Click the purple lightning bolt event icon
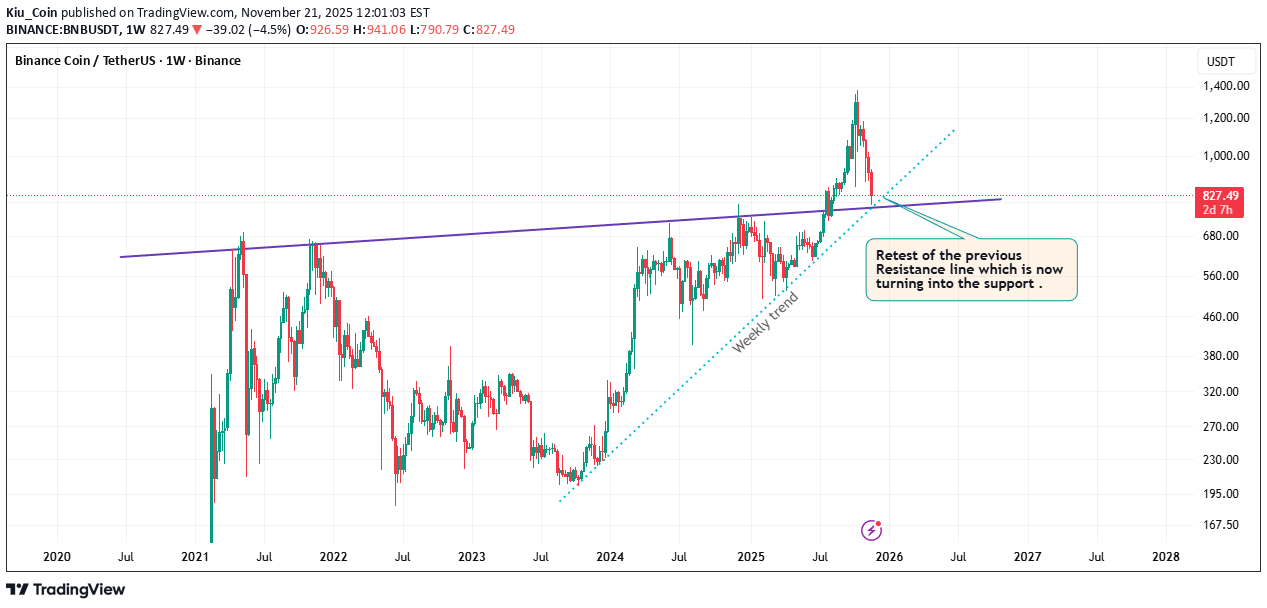The width and height of the screenshot is (1267, 608). (x=871, y=530)
